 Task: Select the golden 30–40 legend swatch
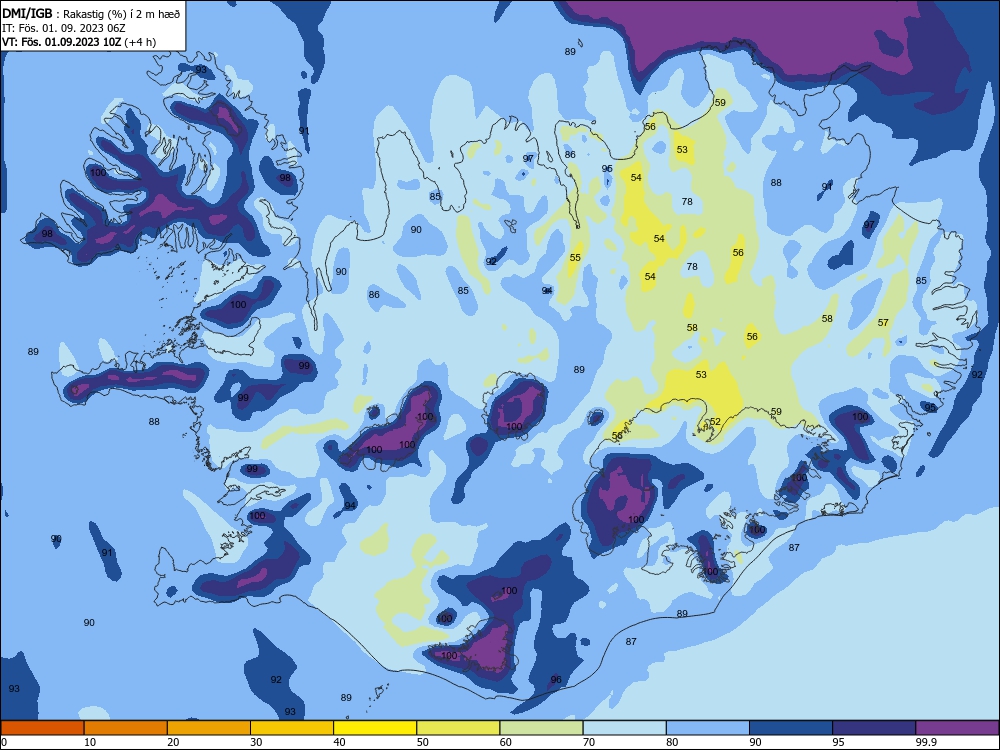pos(292,728)
